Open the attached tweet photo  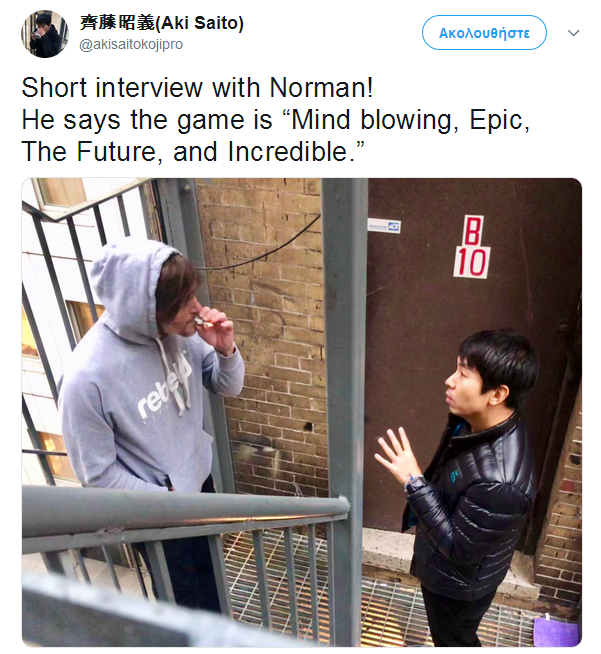pyautogui.click(x=302, y=412)
